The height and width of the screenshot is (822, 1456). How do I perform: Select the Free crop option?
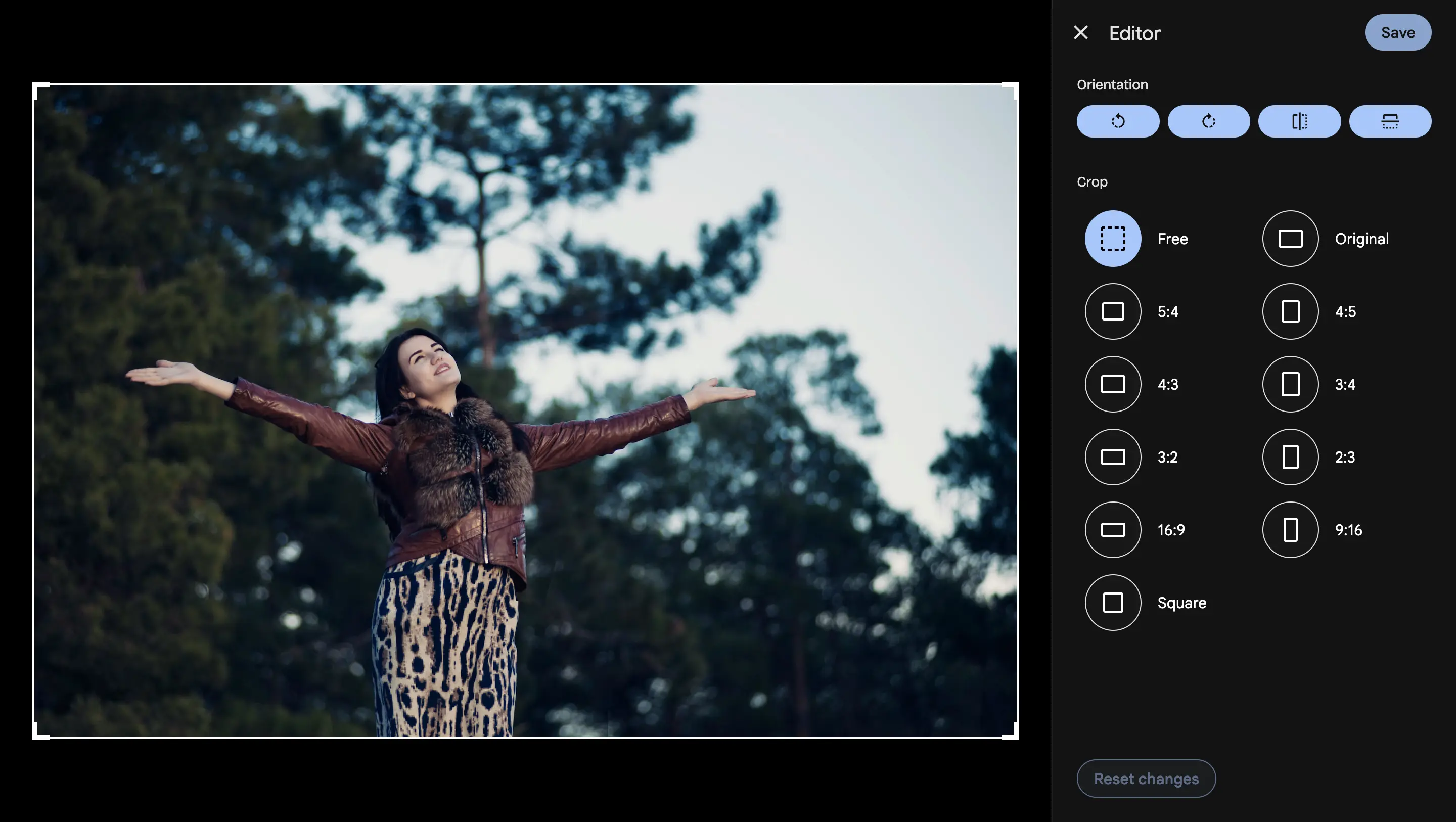(x=1112, y=239)
